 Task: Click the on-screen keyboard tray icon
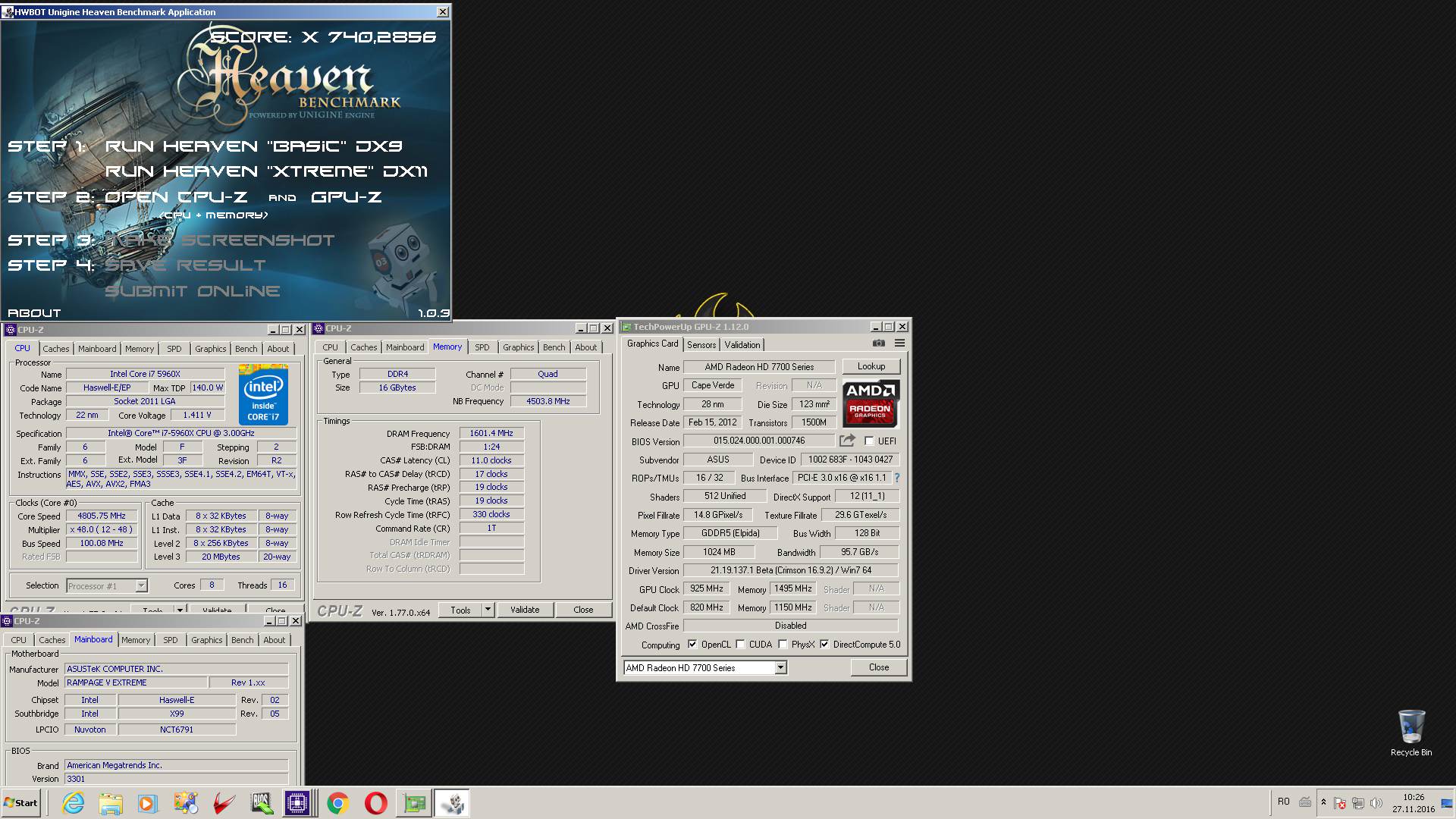click(1305, 802)
